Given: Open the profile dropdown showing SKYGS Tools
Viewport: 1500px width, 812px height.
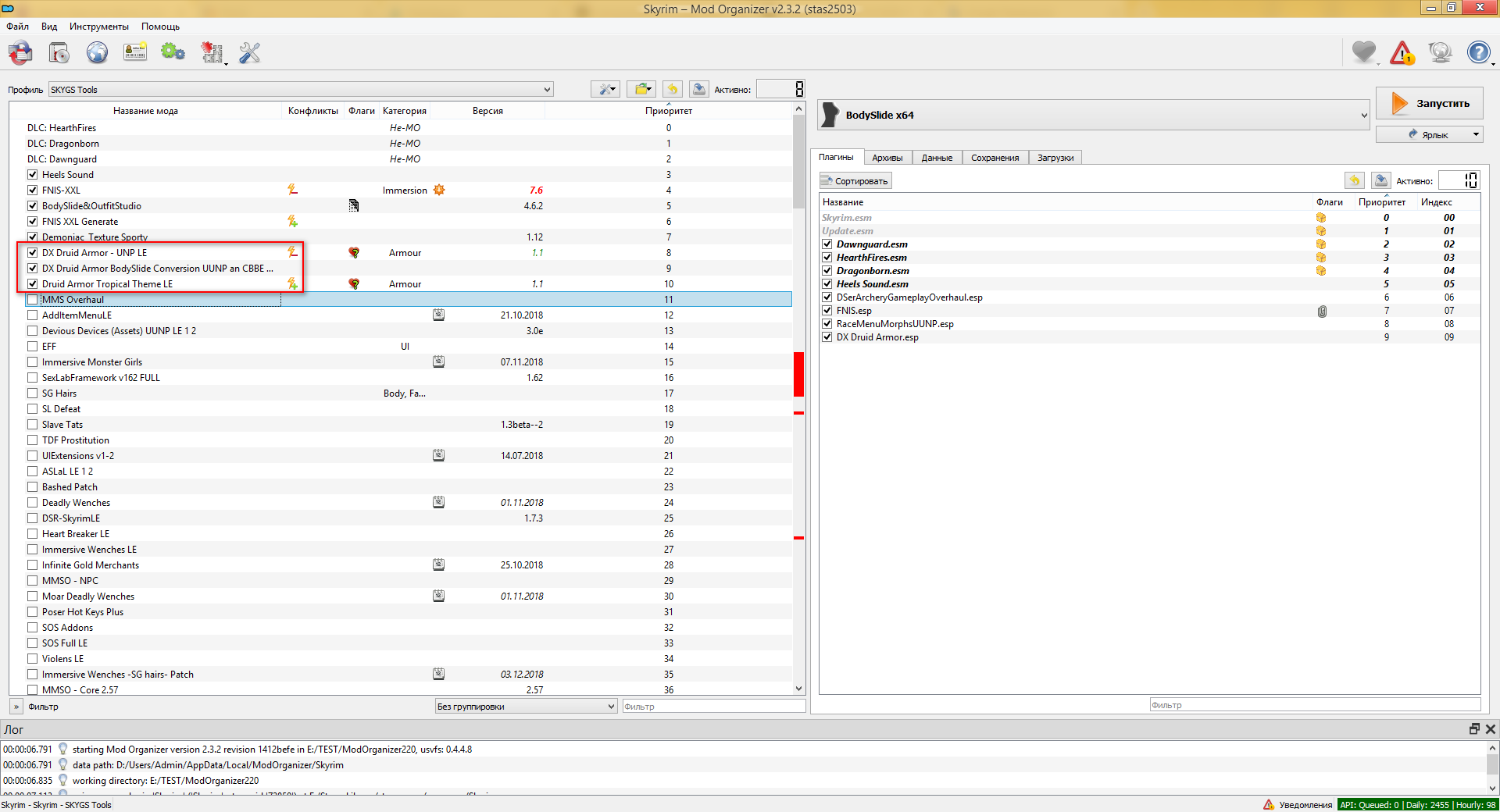Looking at the screenshot, I should coord(301,90).
